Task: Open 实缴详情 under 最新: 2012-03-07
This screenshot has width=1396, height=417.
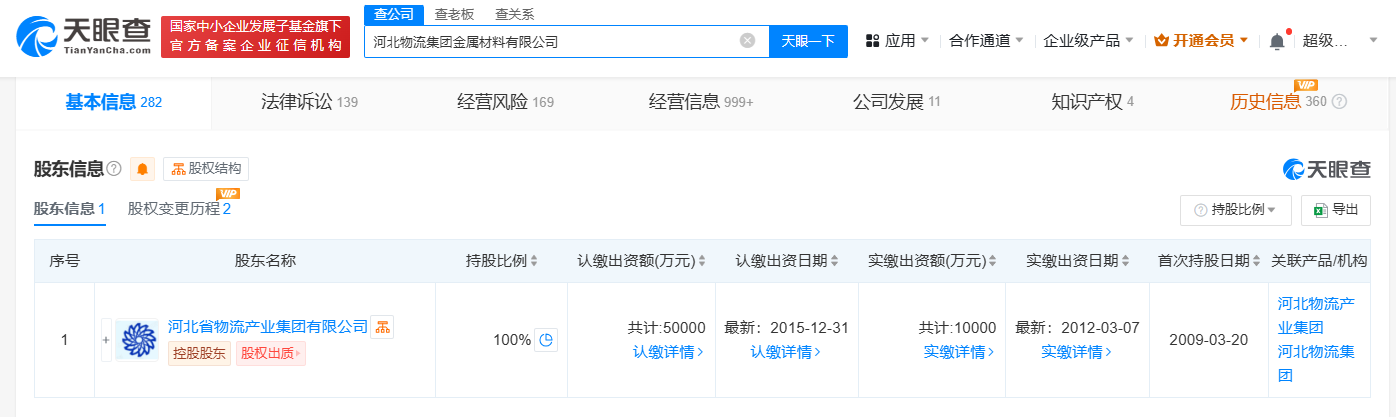Action: click(1076, 352)
